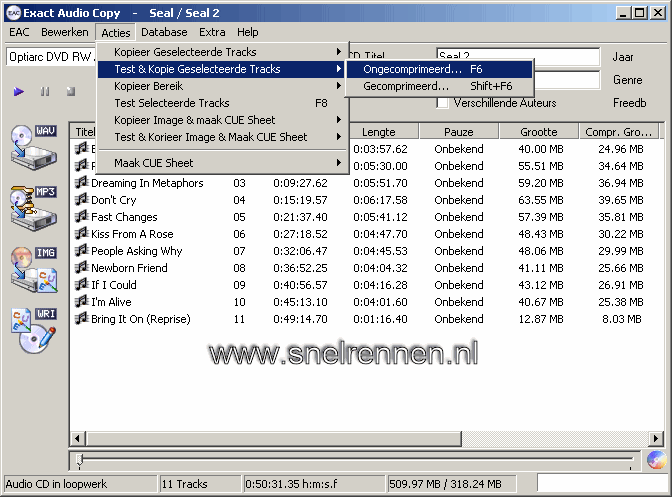Screen dimensions: 672x497
Task: Click the note icon of People Asking Why
Action: 81,251
